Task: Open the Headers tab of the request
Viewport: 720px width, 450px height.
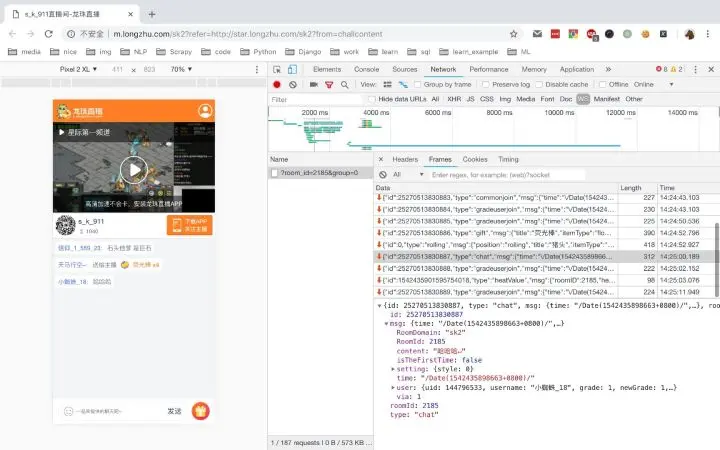Action: coord(405,159)
